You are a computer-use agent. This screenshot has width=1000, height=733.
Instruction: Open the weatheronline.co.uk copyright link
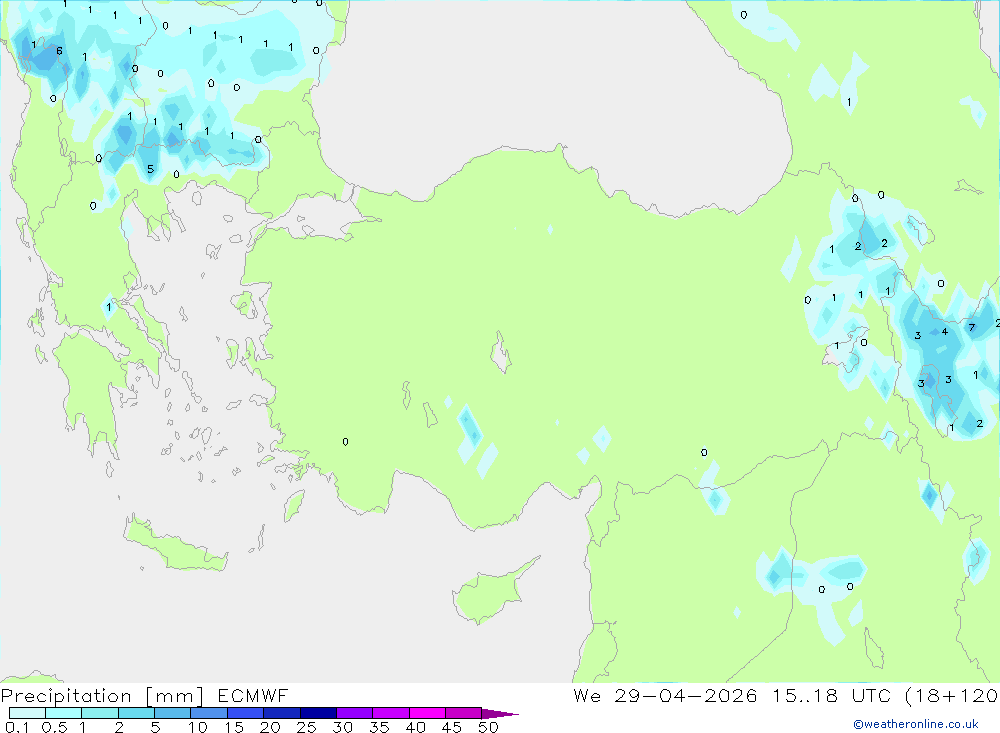click(916, 724)
